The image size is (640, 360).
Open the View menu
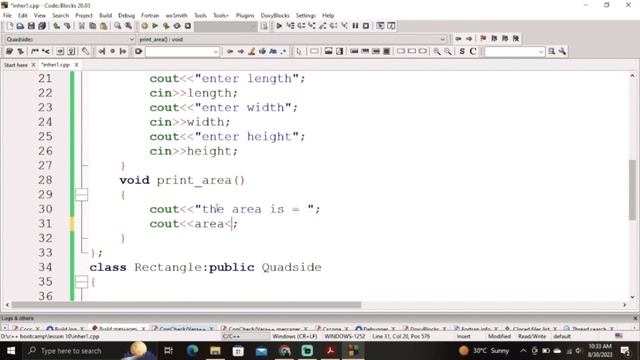40,16
